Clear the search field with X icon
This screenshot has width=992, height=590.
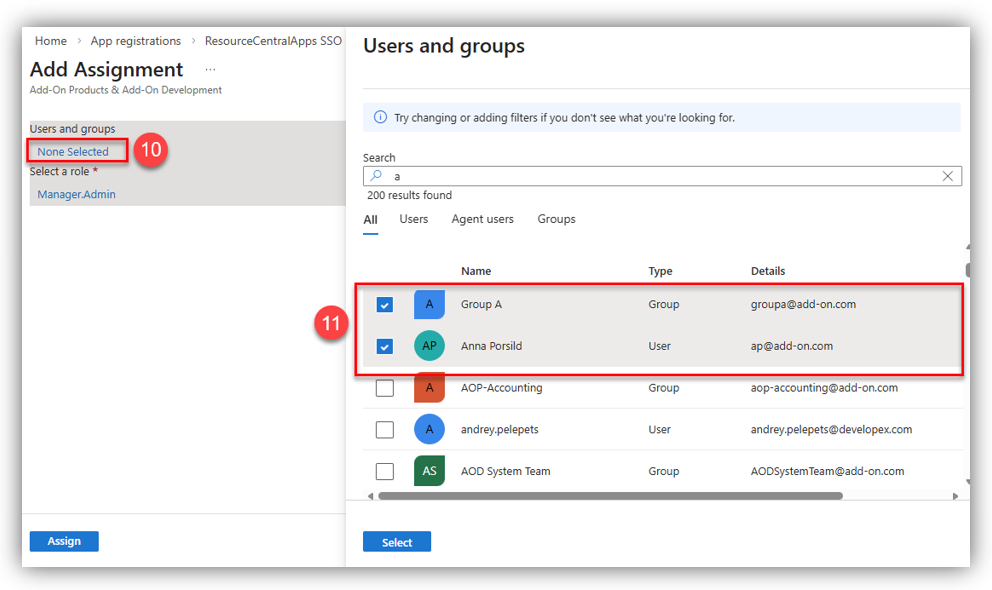(948, 176)
